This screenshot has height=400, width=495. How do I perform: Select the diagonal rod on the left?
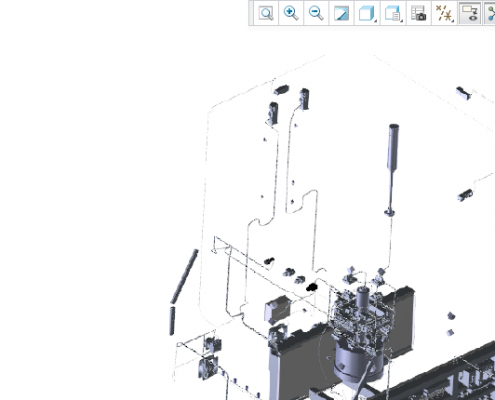coord(184,277)
